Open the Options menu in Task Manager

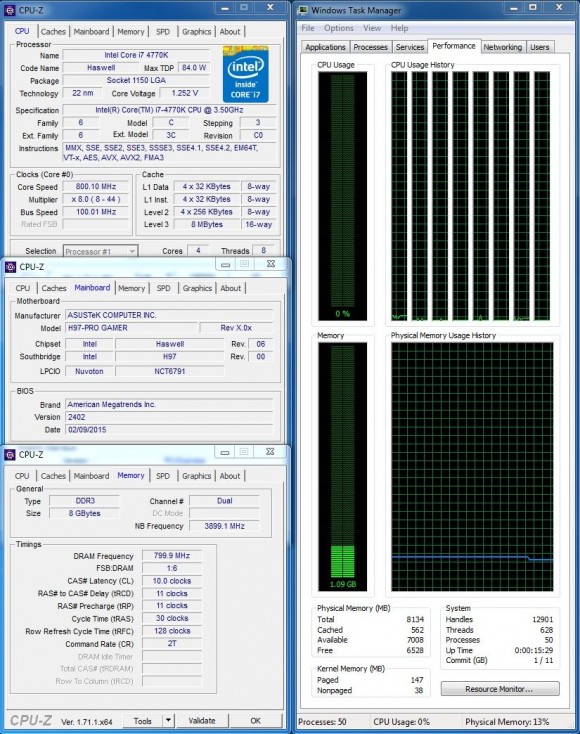point(339,28)
